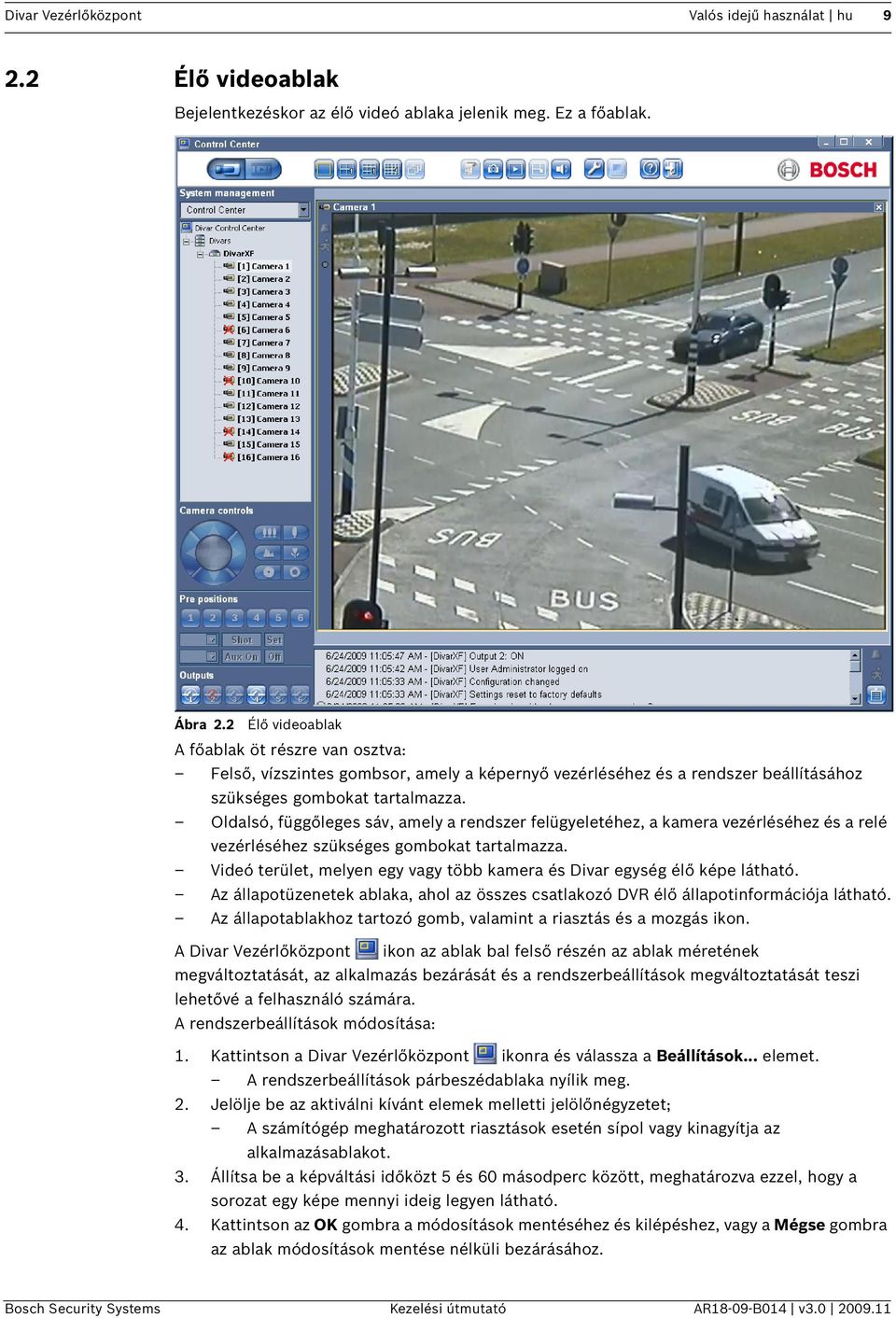The width and height of the screenshot is (896, 1318).
Task: Open help question mark icon
Action: click(x=650, y=169)
